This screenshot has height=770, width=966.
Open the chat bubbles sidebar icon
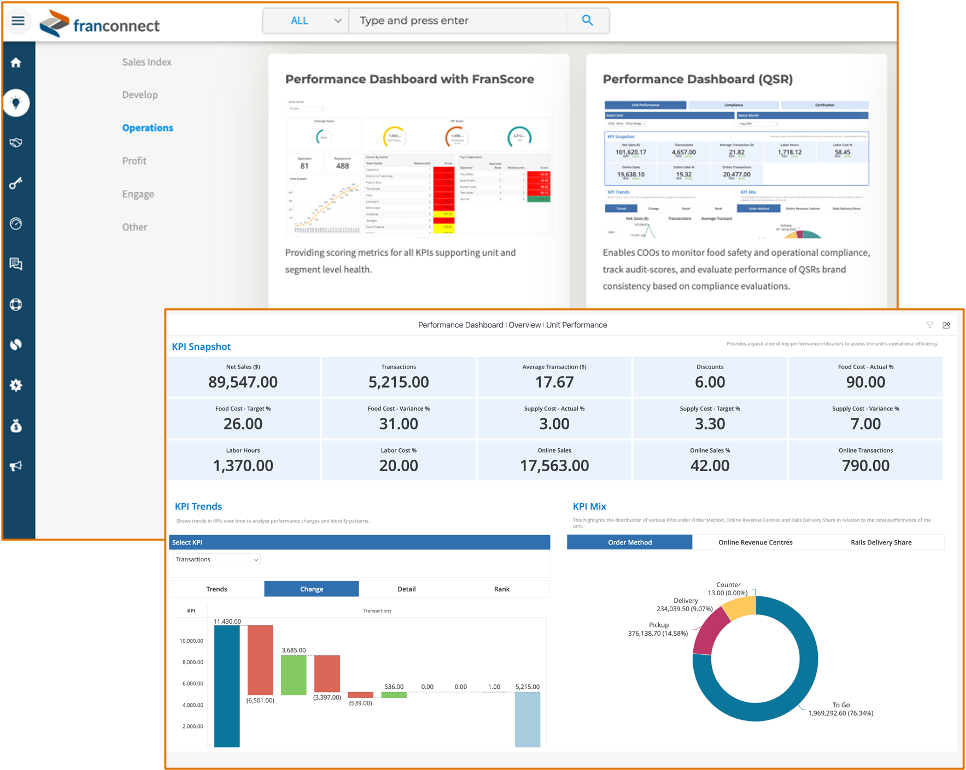(x=17, y=264)
